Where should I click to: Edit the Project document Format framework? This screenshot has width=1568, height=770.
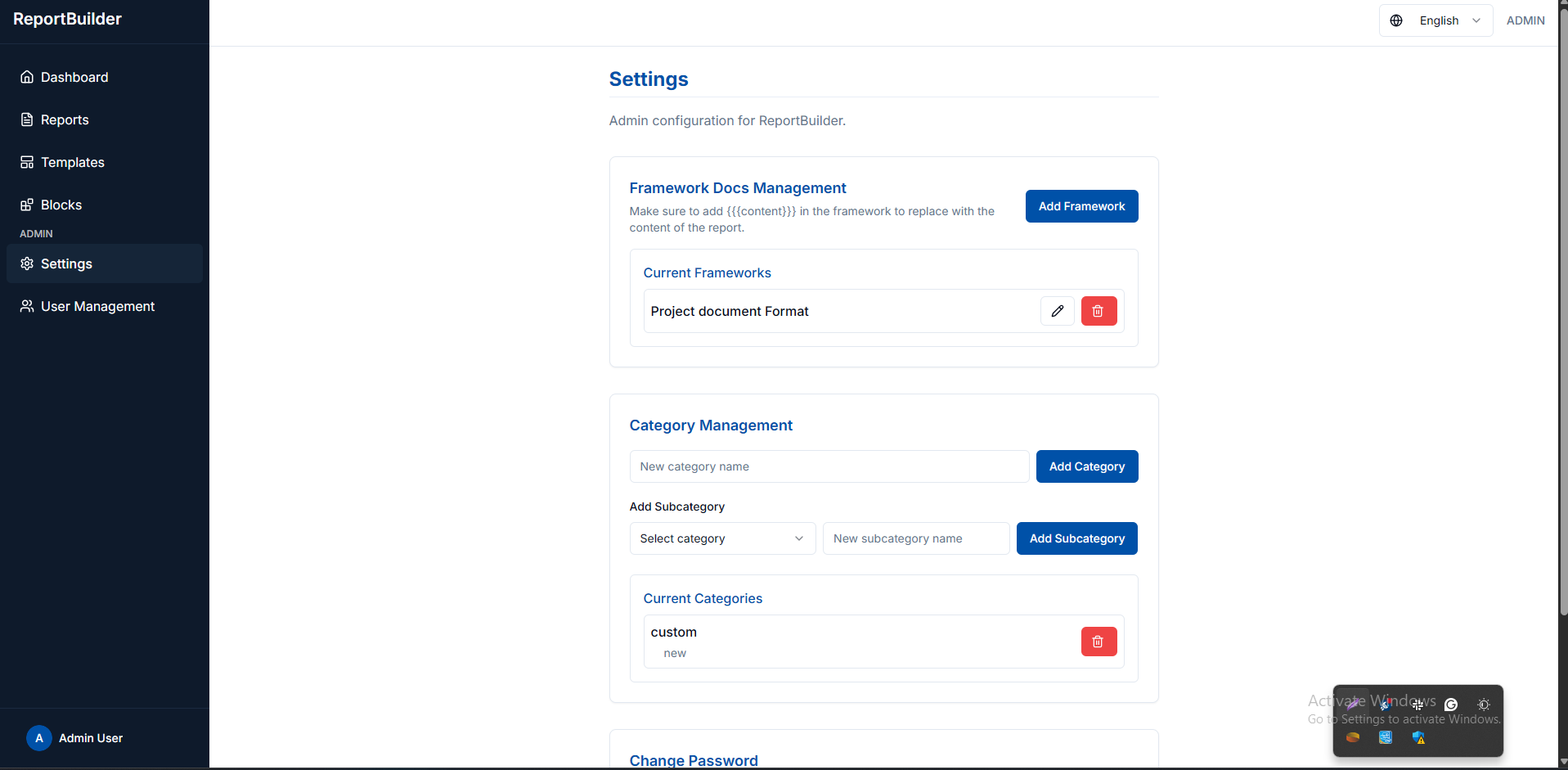1057,311
